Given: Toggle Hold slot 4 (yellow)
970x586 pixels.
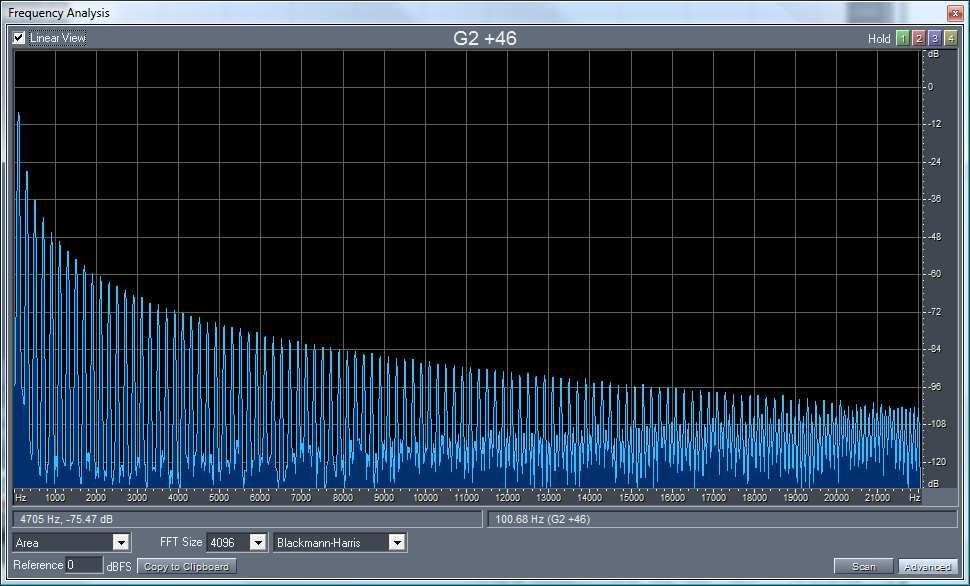Looking at the screenshot, I should point(951,38).
